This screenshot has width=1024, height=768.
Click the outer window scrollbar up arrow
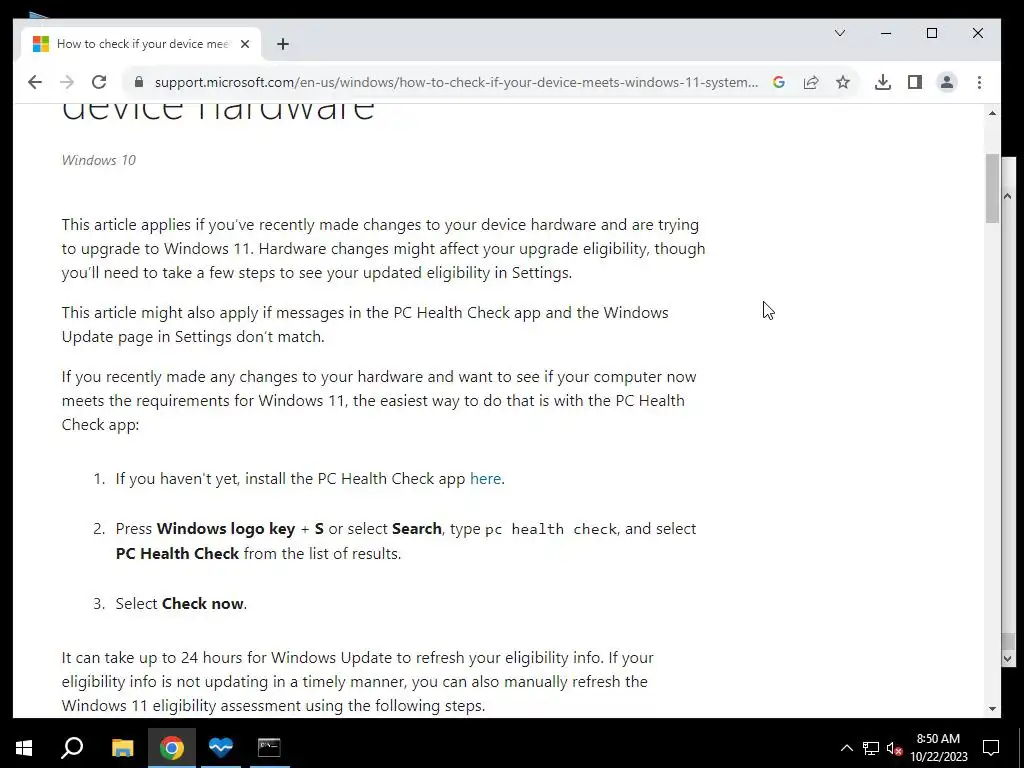coord(1008,196)
